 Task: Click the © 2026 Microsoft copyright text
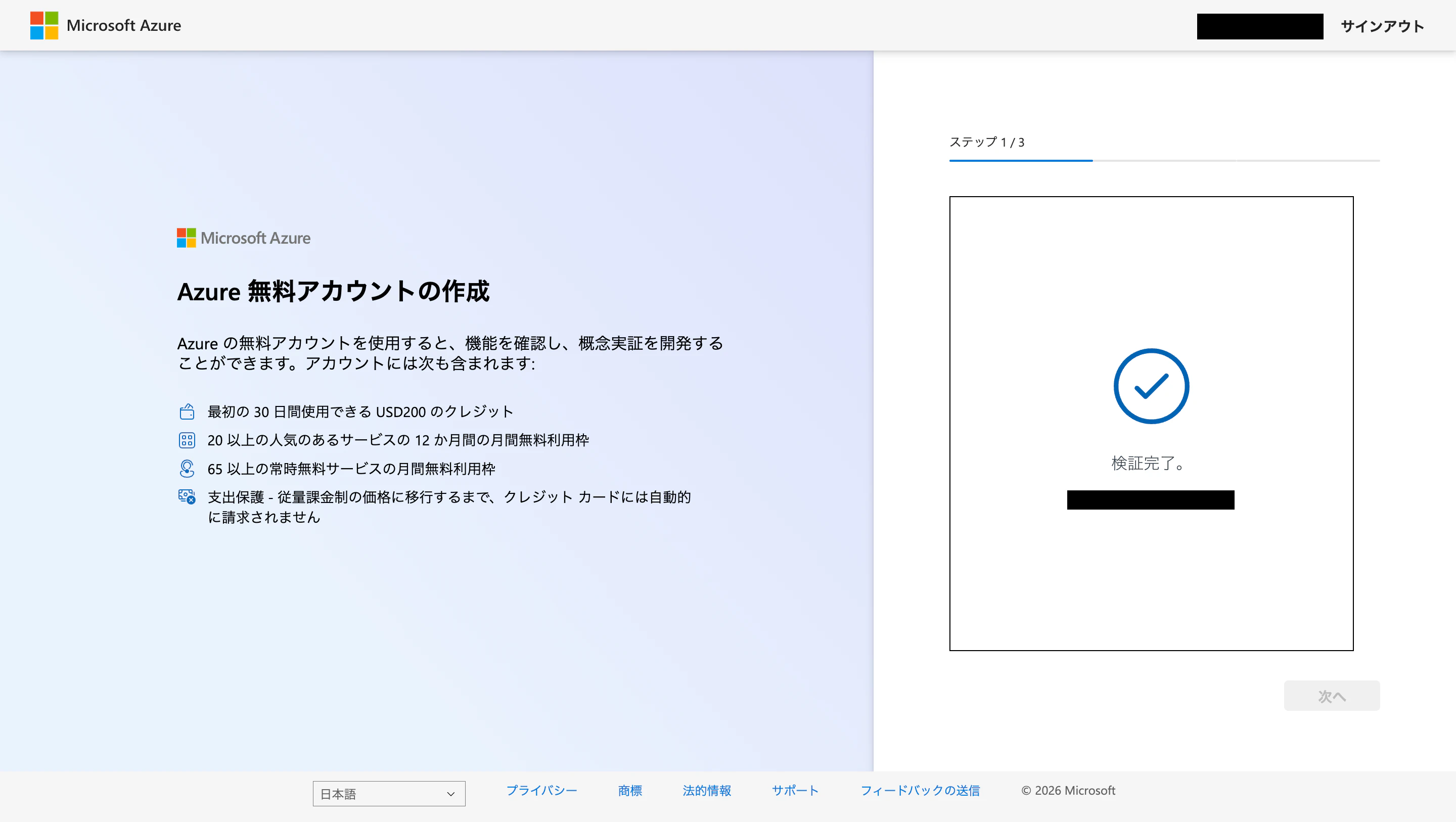1068,790
